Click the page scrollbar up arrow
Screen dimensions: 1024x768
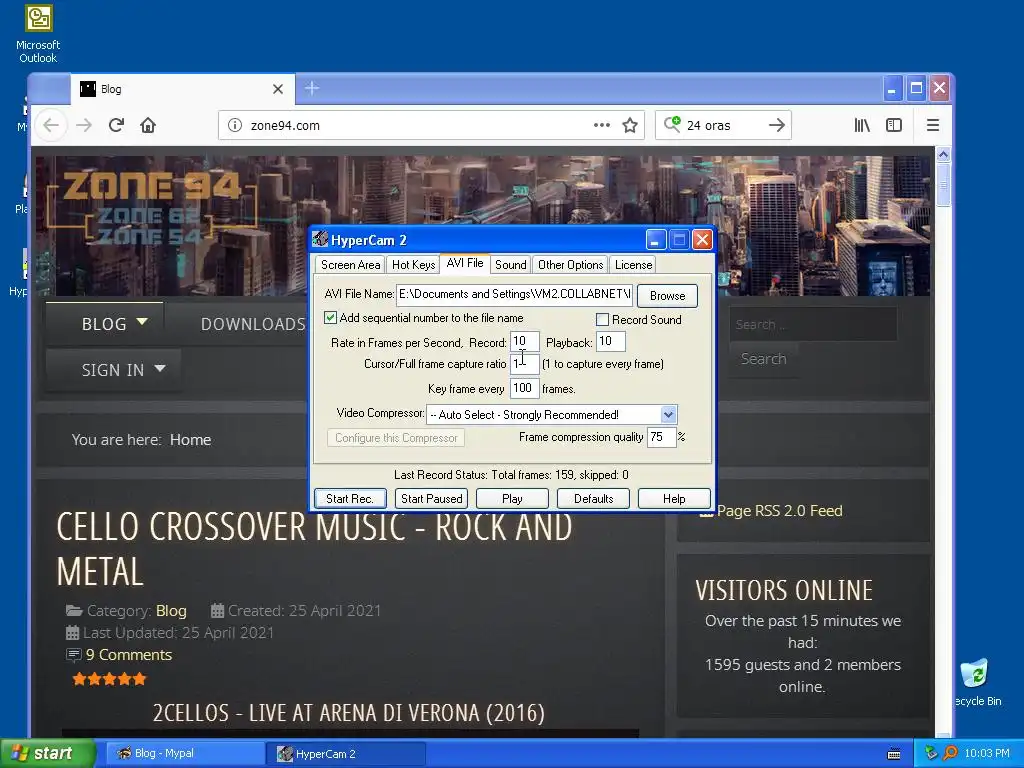943,155
